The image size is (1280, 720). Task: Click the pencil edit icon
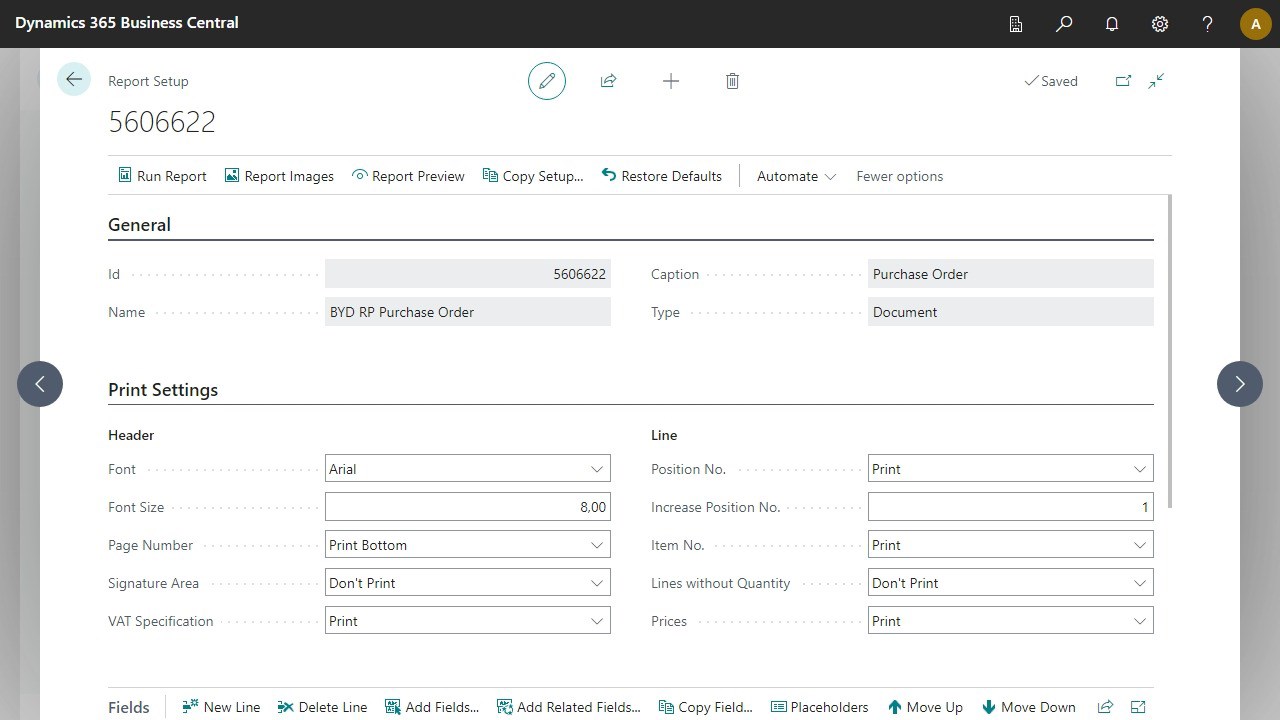point(547,81)
